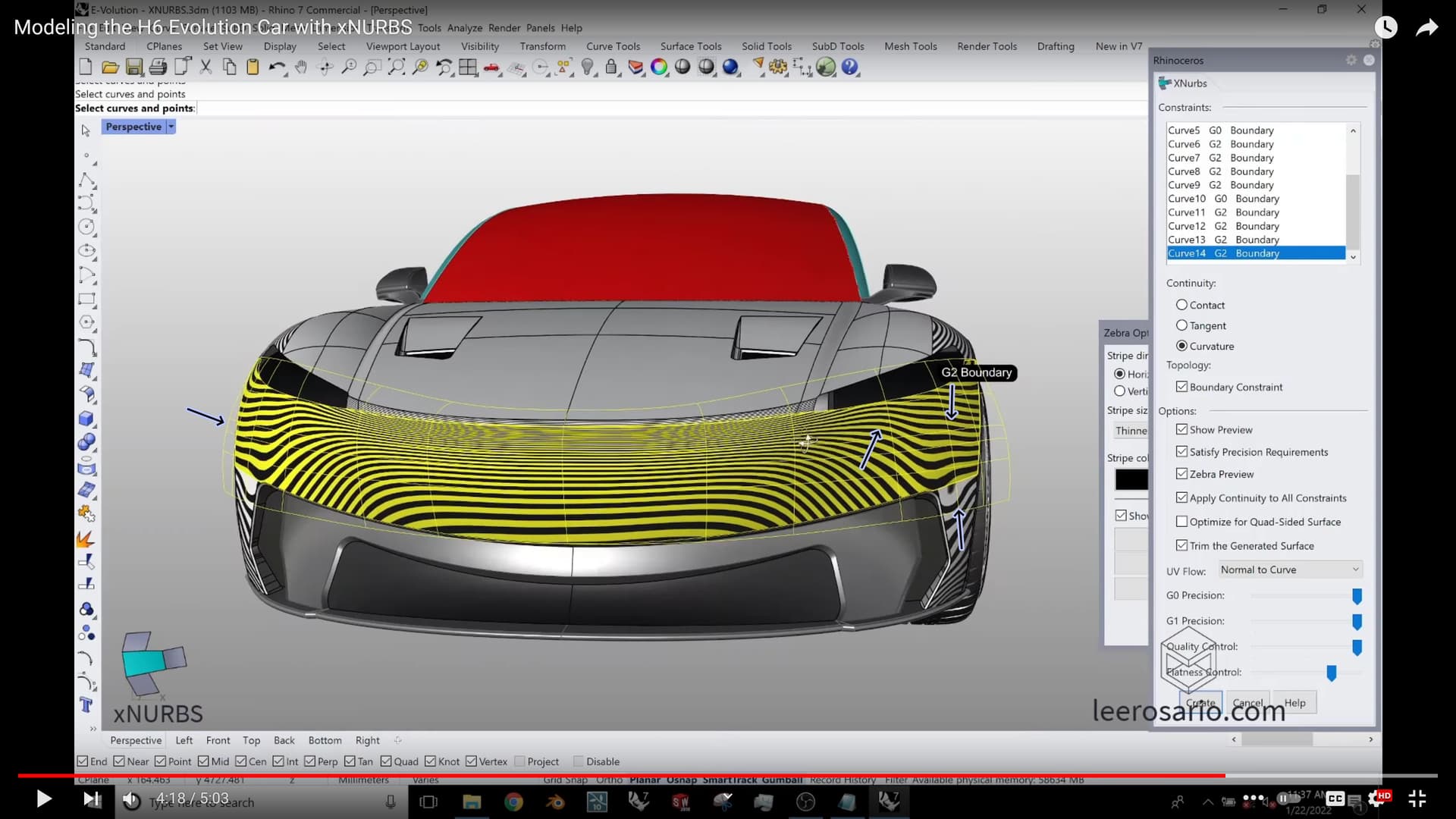Viewport: 1456px width, 819px height.
Task: Click the four-viewport layout icon
Action: pos(468,67)
